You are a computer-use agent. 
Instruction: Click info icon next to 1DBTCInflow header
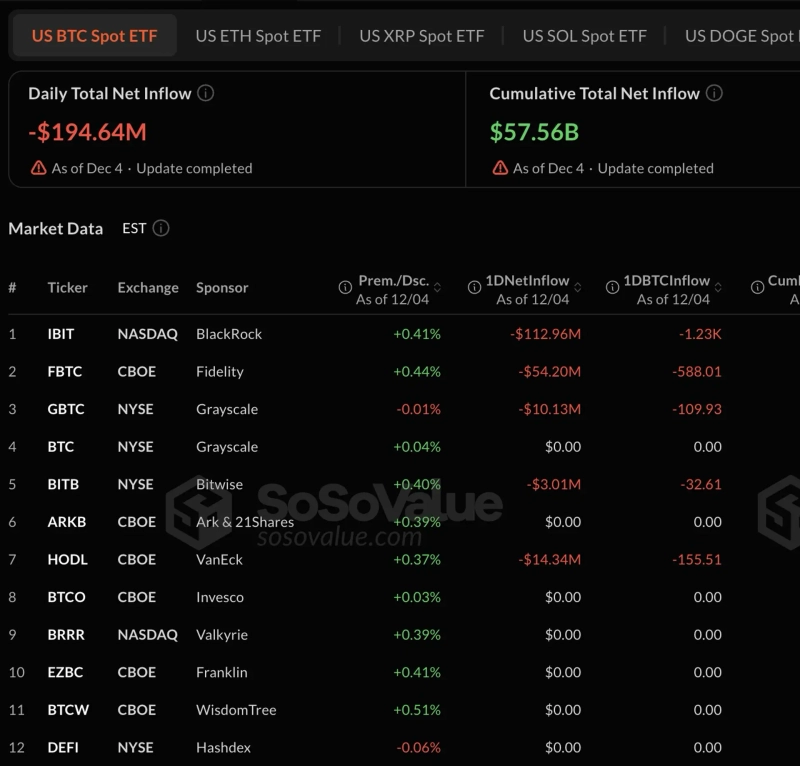click(x=613, y=288)
